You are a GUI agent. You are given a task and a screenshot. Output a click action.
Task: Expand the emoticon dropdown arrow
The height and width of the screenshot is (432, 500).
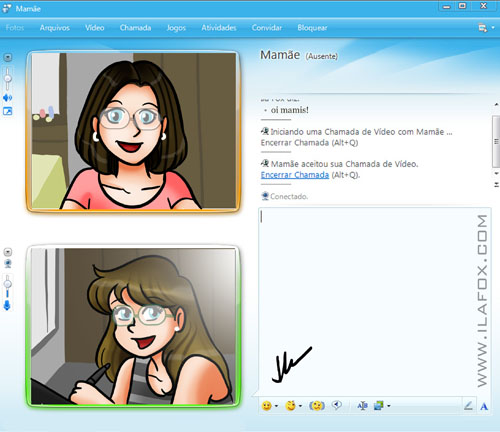[276, 406]
